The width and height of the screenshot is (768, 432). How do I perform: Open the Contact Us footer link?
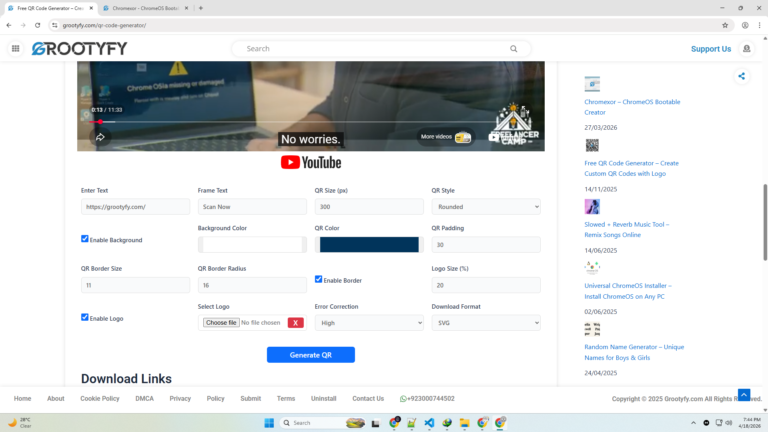[368, 399]
